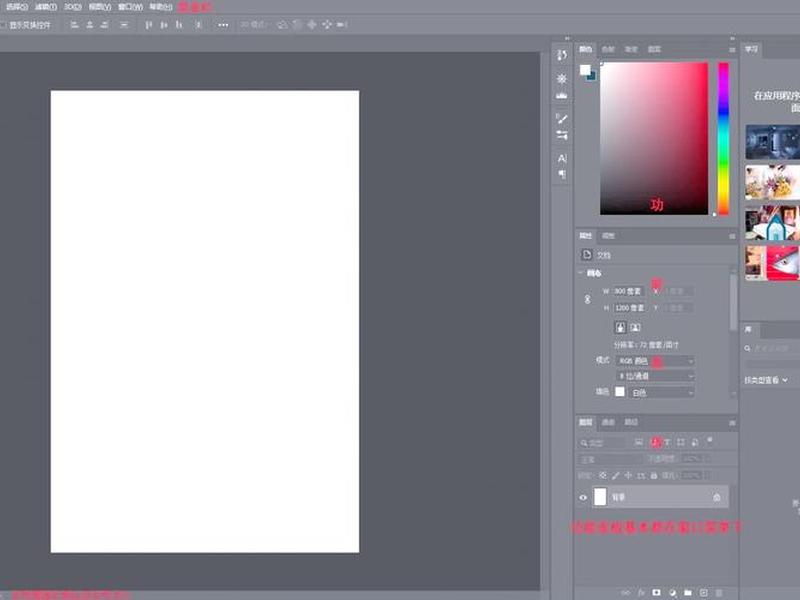The image size is (800, 600).
Task: Click the new adjustment layer icon
Action: 672,592
